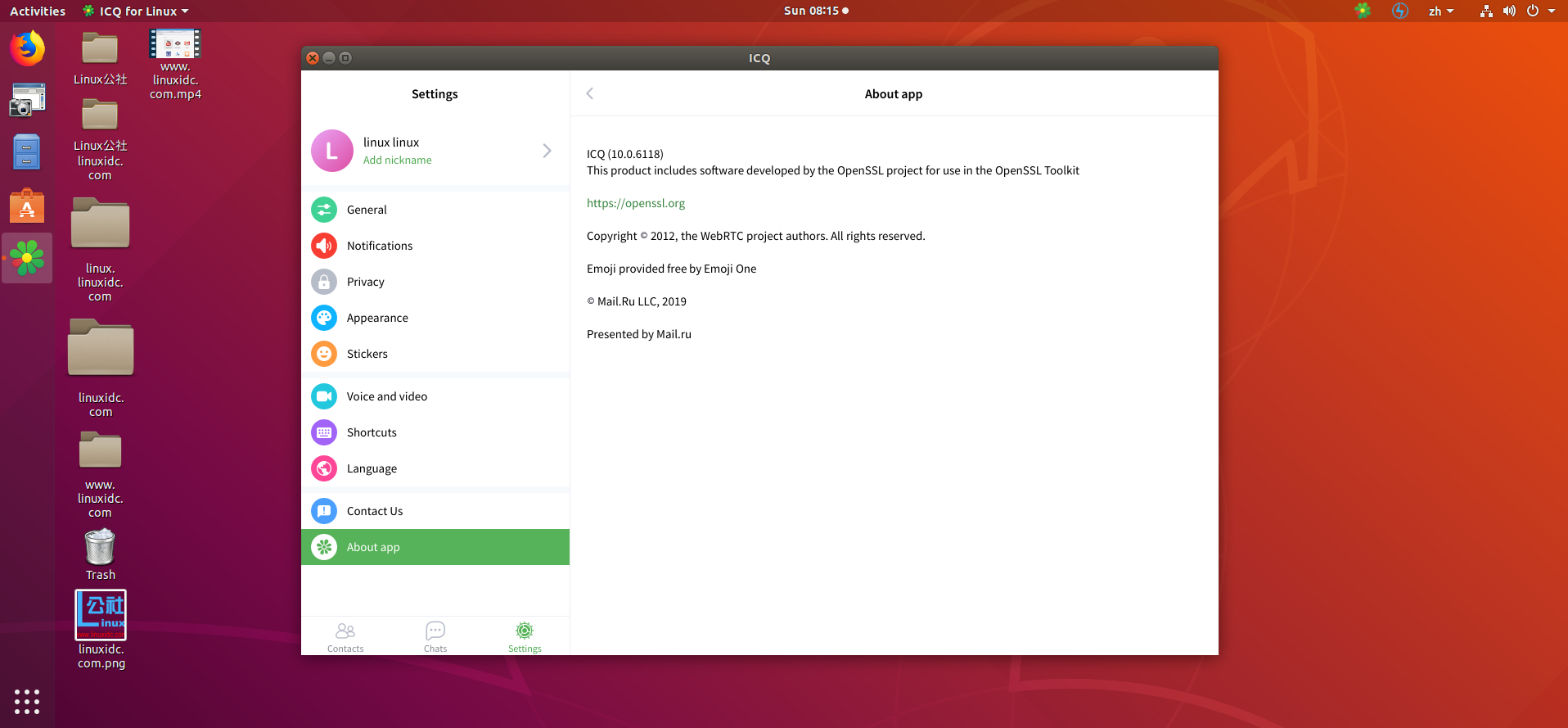Select the Language label text
This screenshot has width=1568, height=728.
pyautogui.click(x=372, y=468)
